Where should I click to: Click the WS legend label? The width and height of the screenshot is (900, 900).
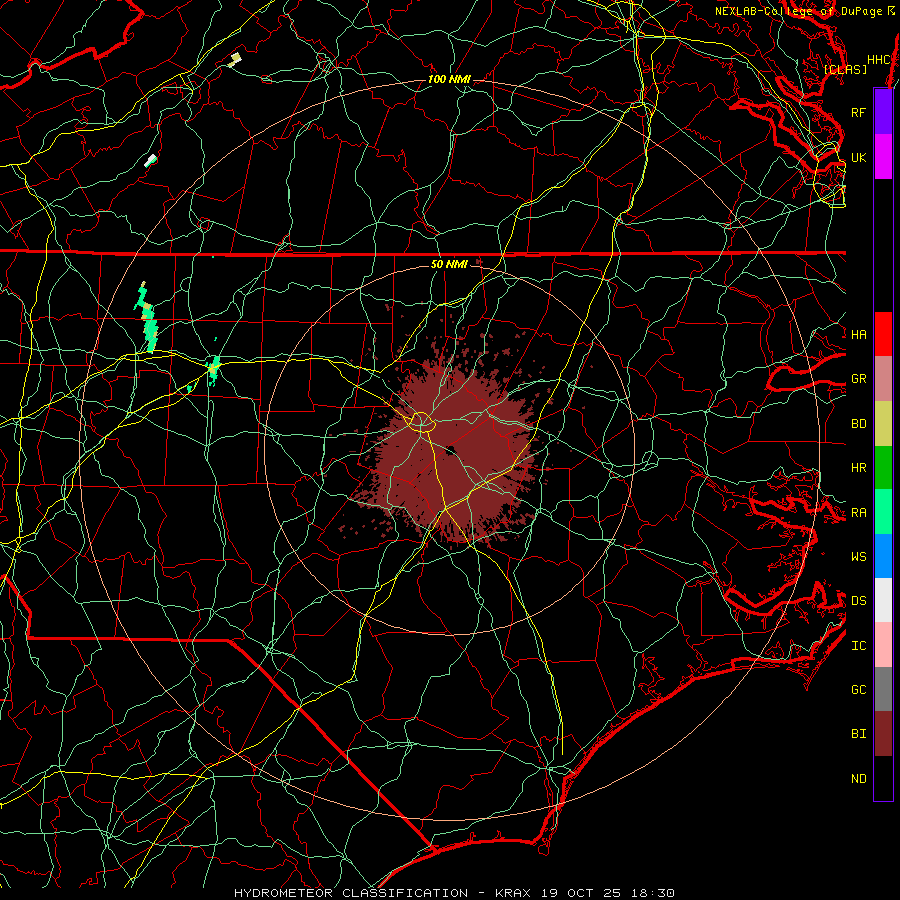tap(858, 556)
